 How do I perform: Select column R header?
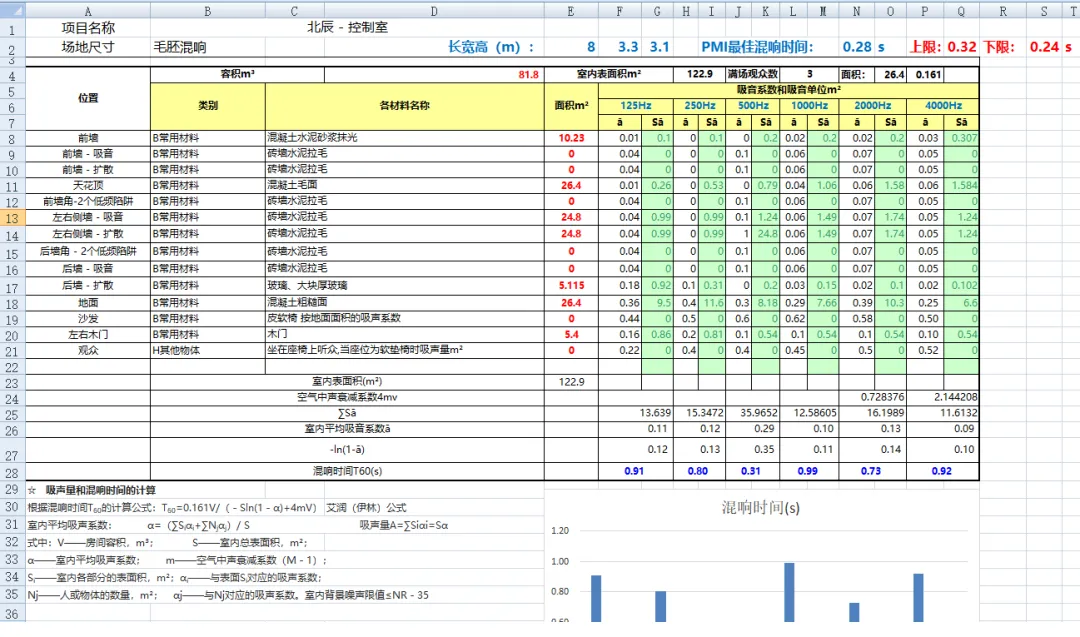tap(1003, 11)
